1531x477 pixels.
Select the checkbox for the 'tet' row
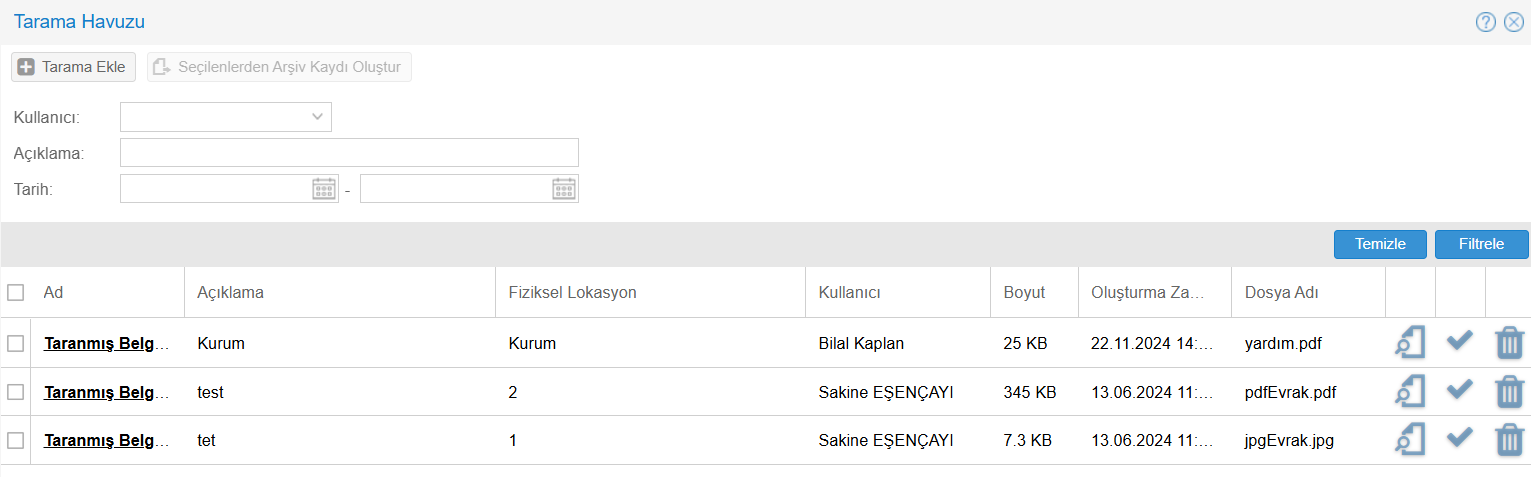pos(16,440)
